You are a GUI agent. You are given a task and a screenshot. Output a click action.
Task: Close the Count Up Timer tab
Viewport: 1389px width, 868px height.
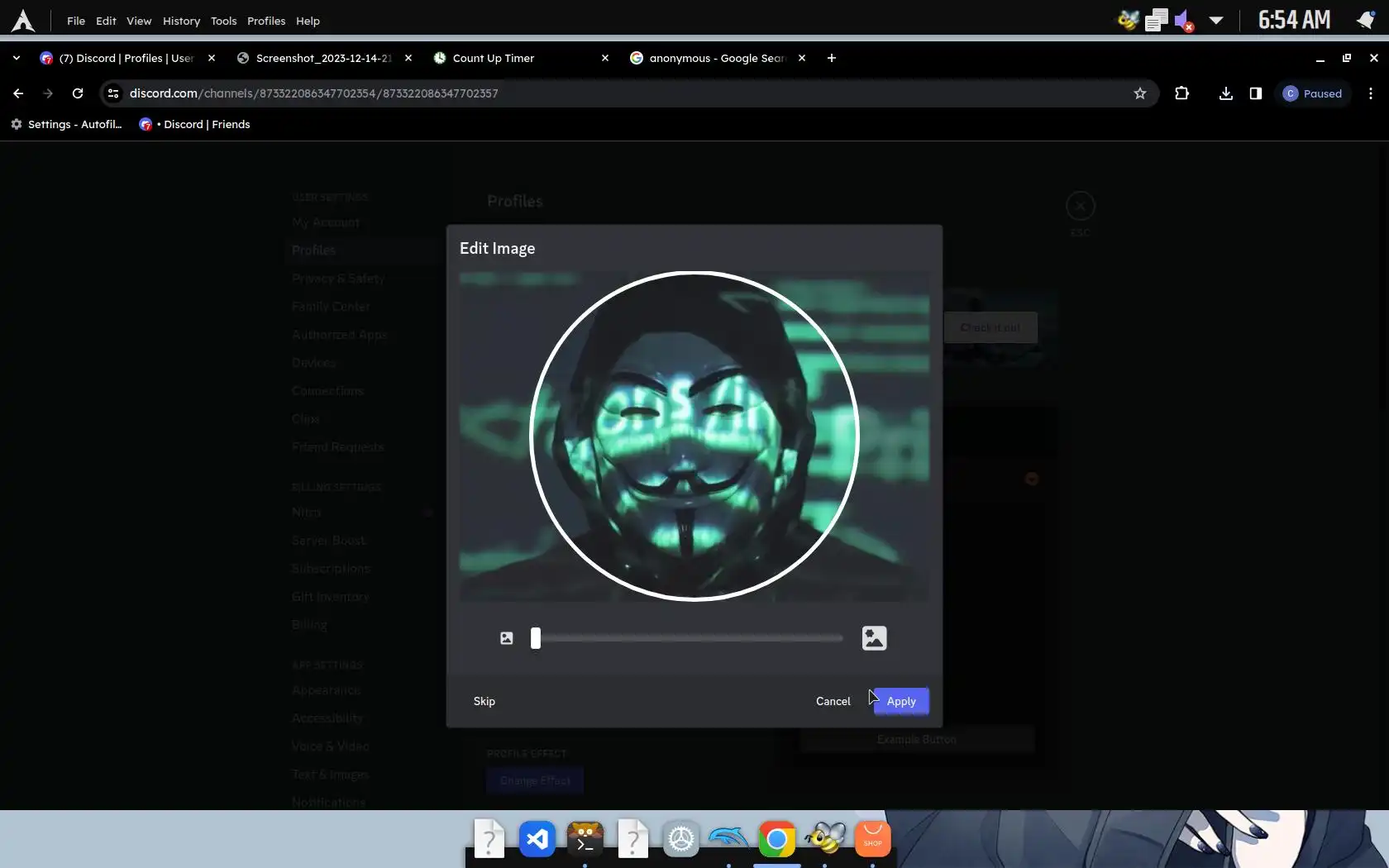point(605,58)
